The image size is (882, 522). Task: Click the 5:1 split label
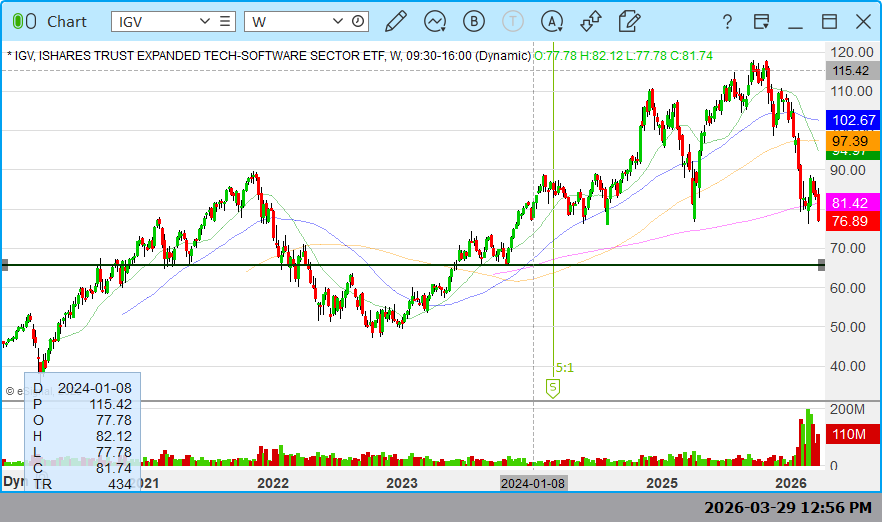coord(564,368)
